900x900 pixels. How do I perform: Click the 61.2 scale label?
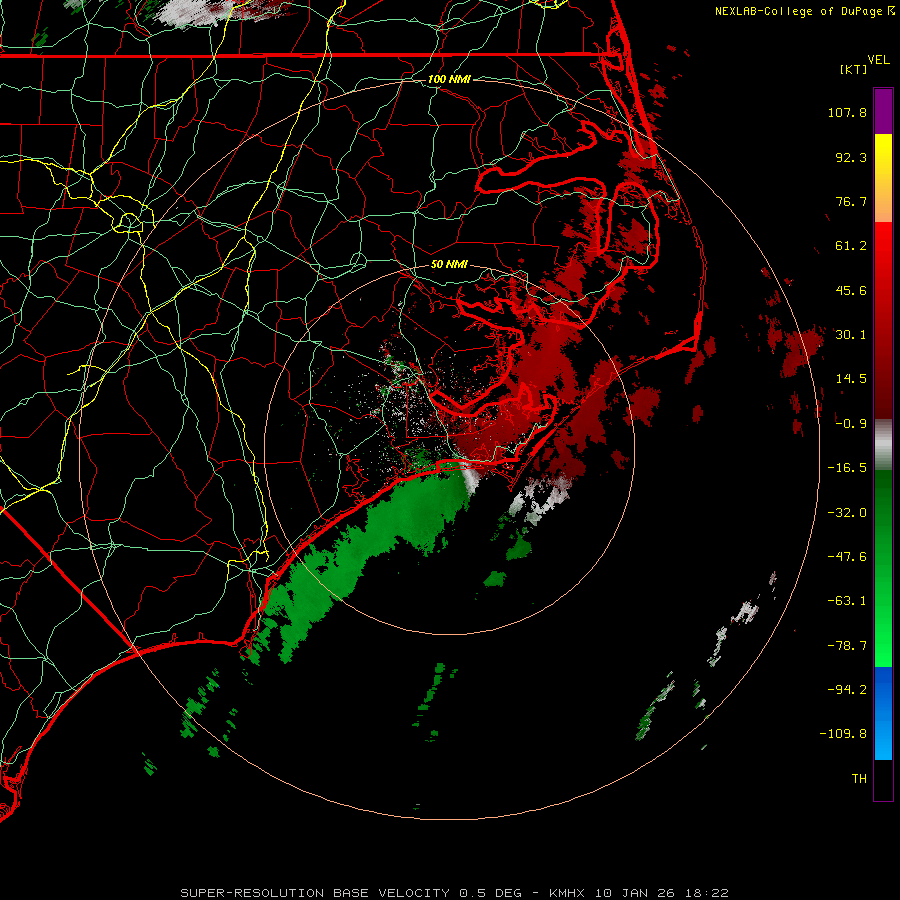pos(851,246)
